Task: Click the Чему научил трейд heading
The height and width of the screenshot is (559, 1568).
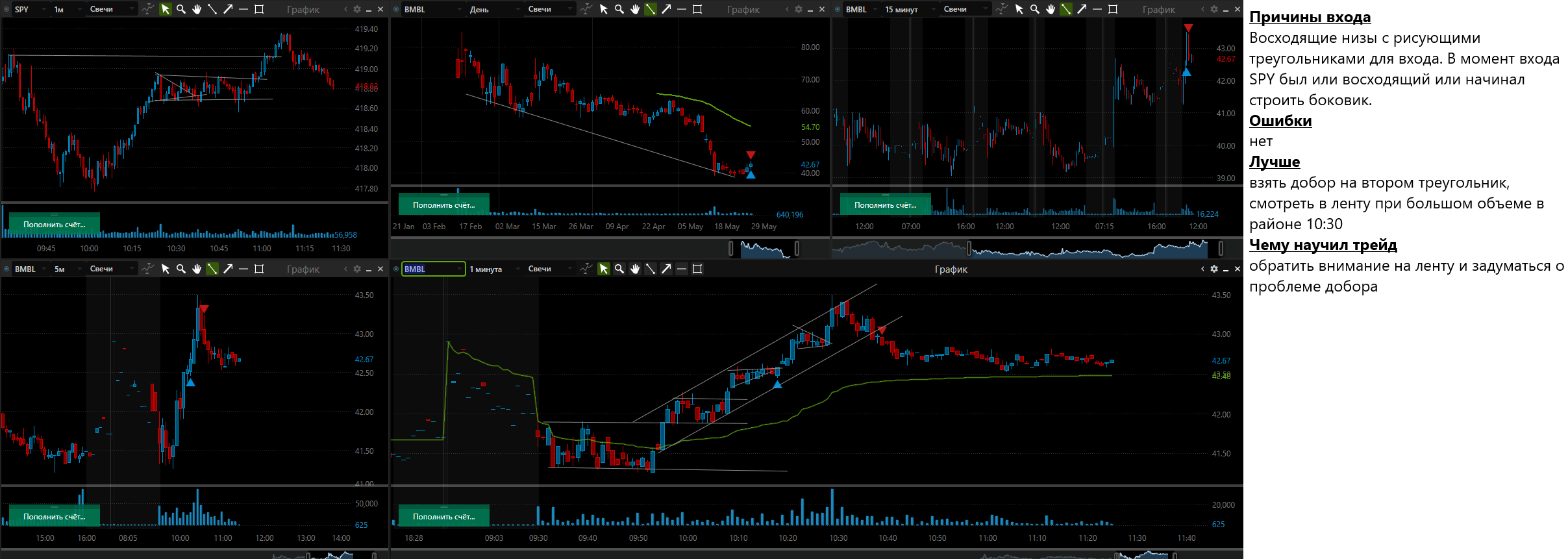Action: (x=1323, y=245)
